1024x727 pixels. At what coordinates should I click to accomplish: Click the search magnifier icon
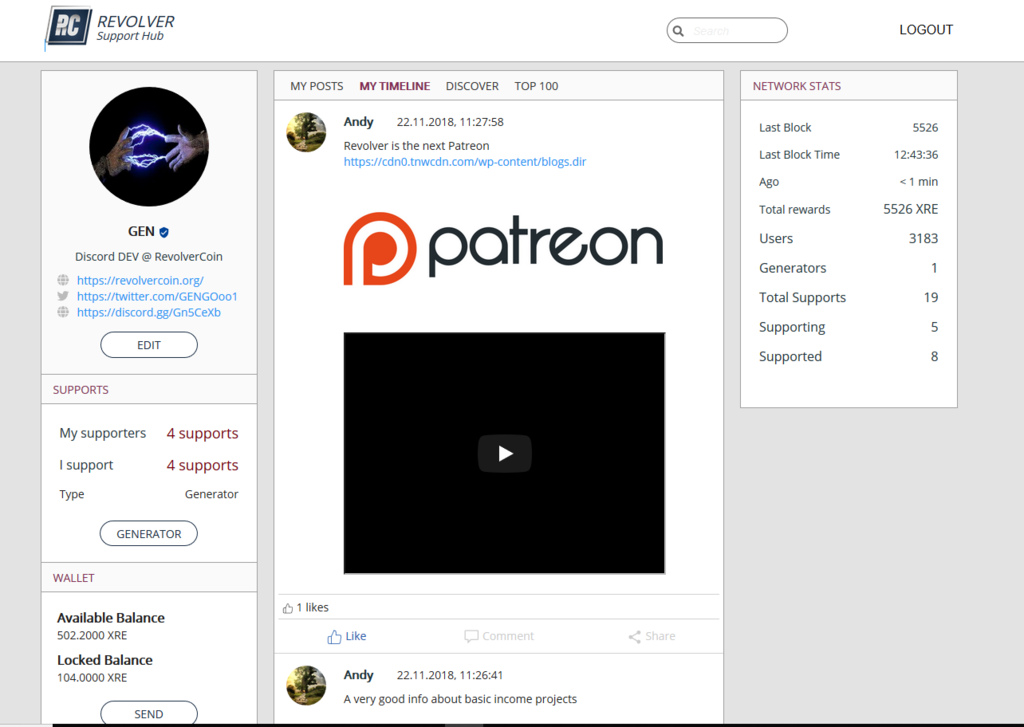pos(679,31)
